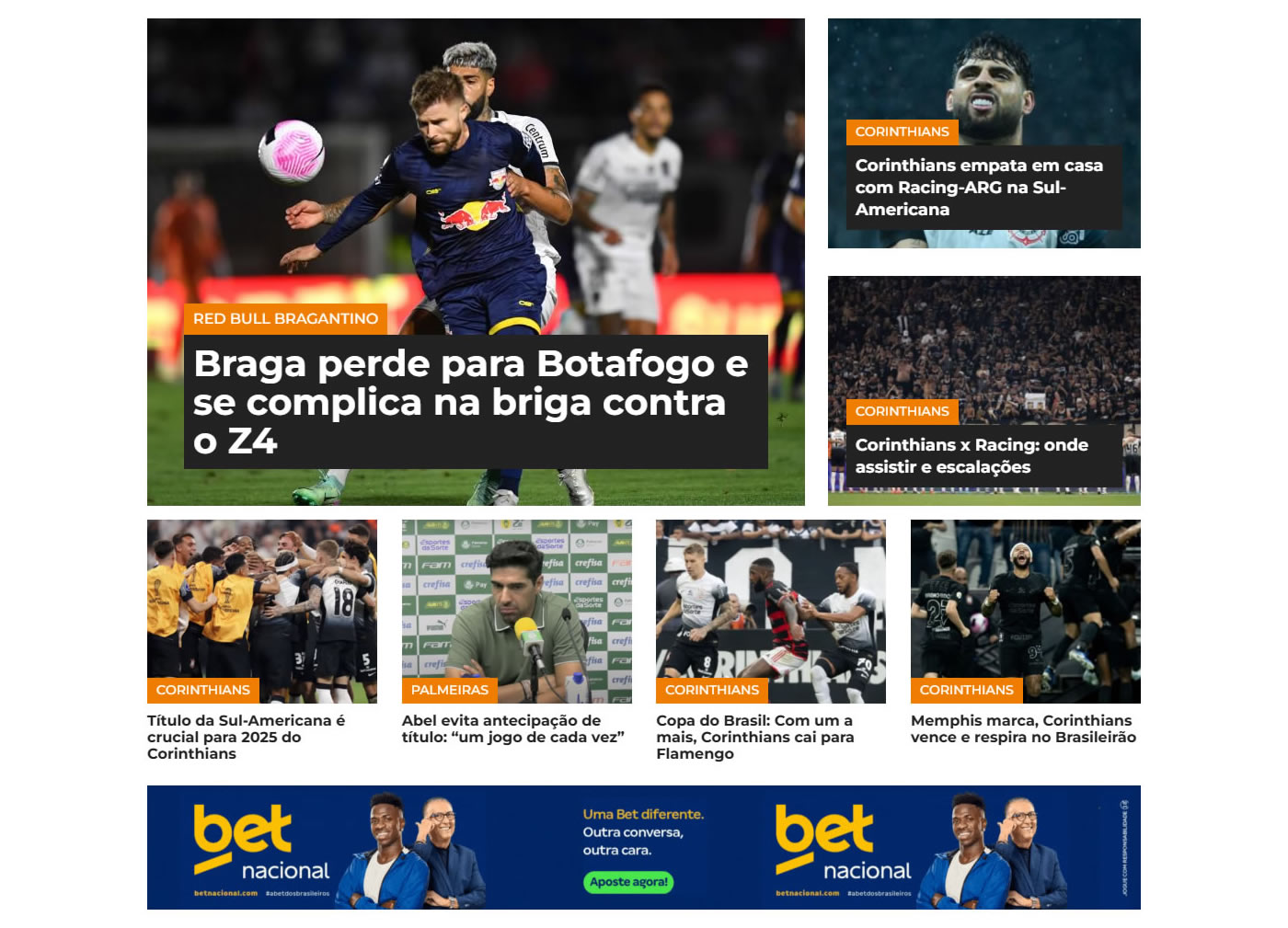Click the RED BULL BRAGANTINO category tag
1288x928 pixels.
pos(285,318)
